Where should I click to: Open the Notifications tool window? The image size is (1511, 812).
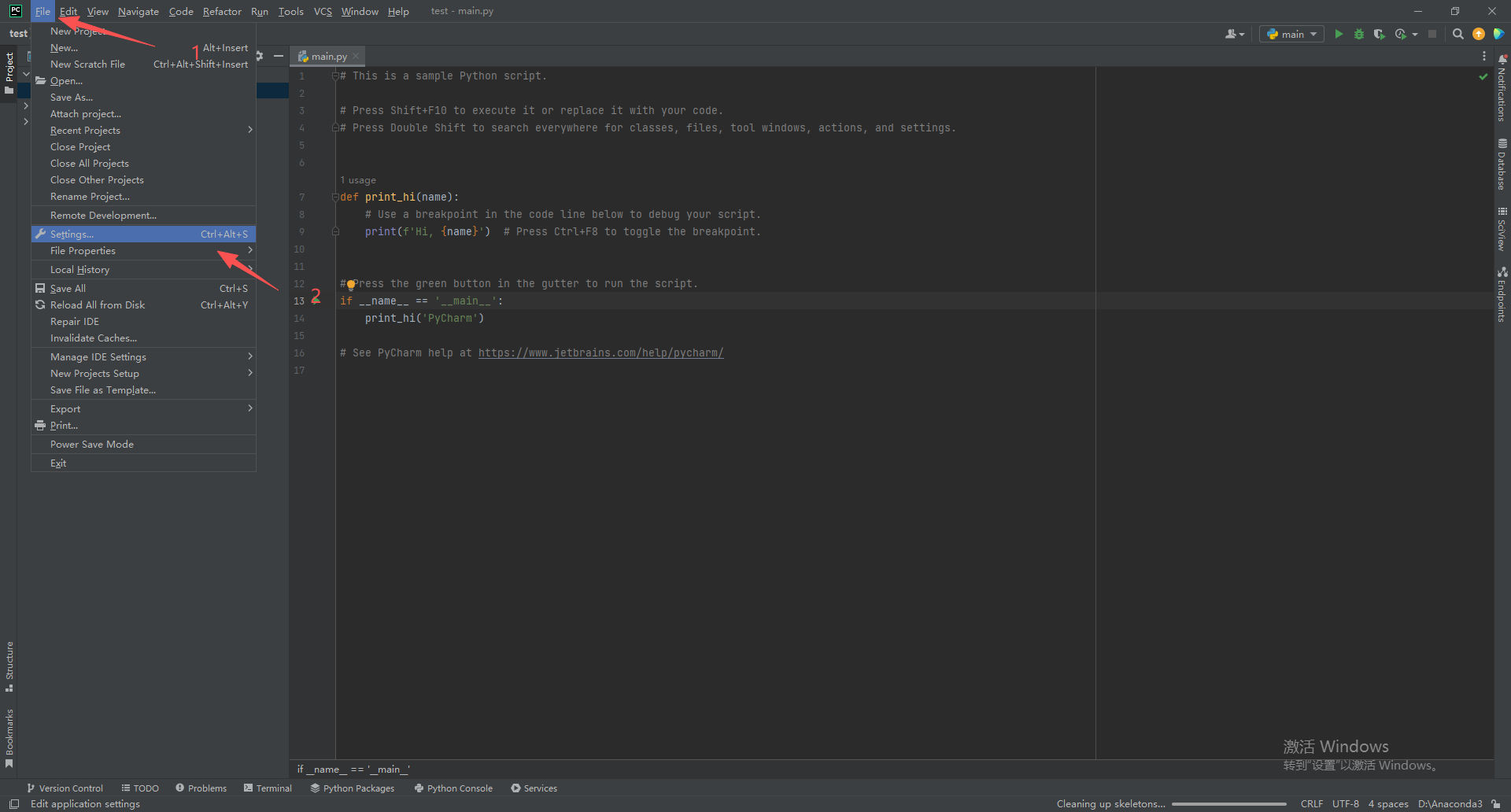coord(1502,89)
